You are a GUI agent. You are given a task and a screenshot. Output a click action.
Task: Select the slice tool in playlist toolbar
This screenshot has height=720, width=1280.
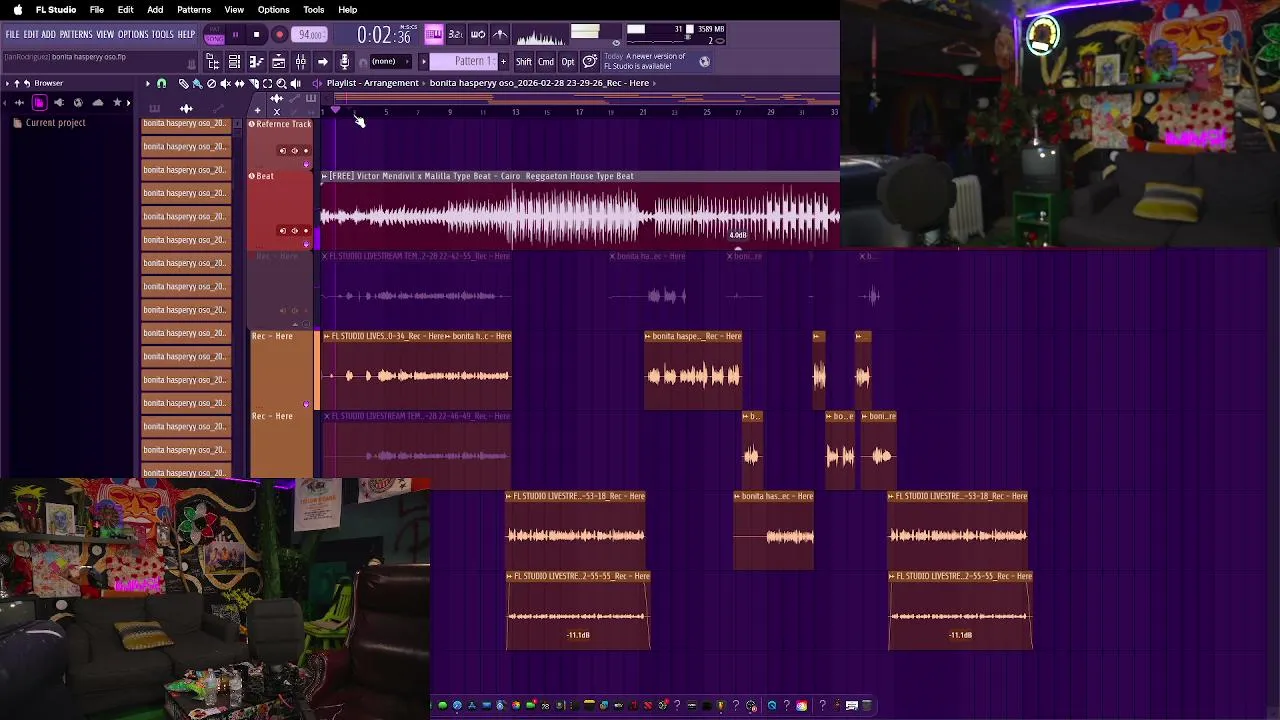tap(253, 83)
